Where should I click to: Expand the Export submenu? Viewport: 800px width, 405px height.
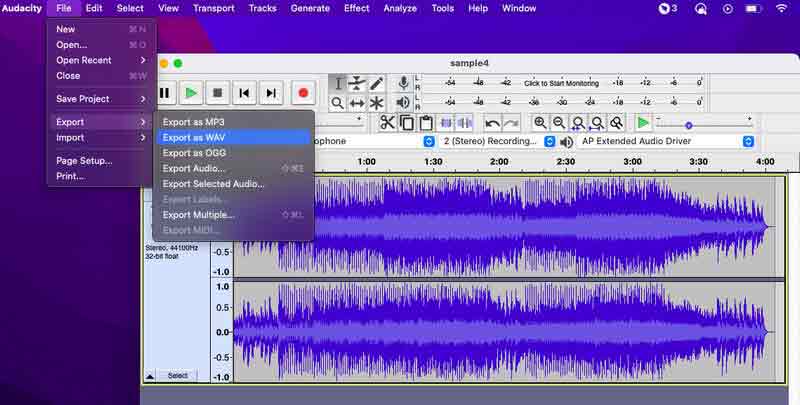pos(101,122)
